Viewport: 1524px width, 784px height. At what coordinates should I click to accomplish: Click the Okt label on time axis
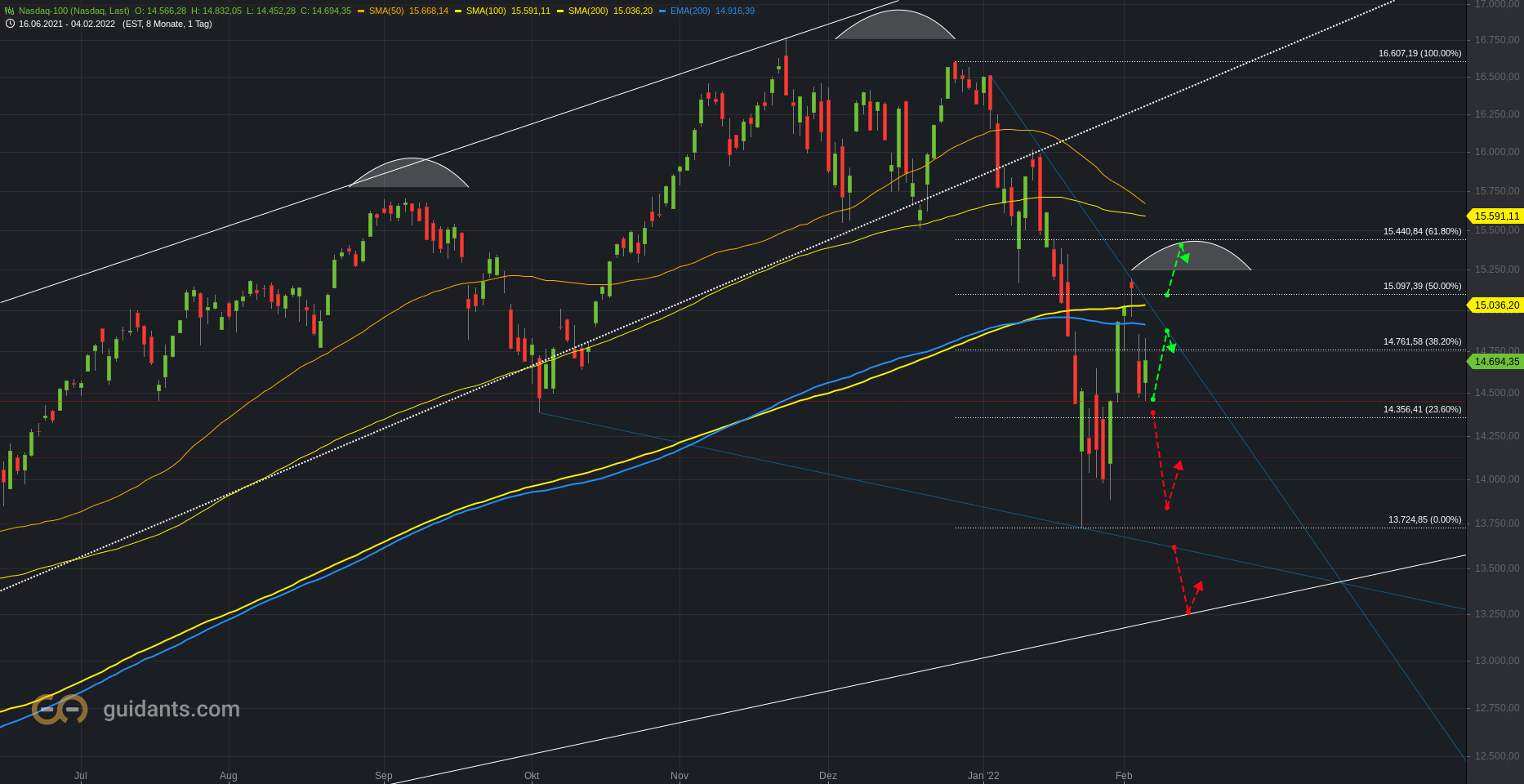[532, 776]
